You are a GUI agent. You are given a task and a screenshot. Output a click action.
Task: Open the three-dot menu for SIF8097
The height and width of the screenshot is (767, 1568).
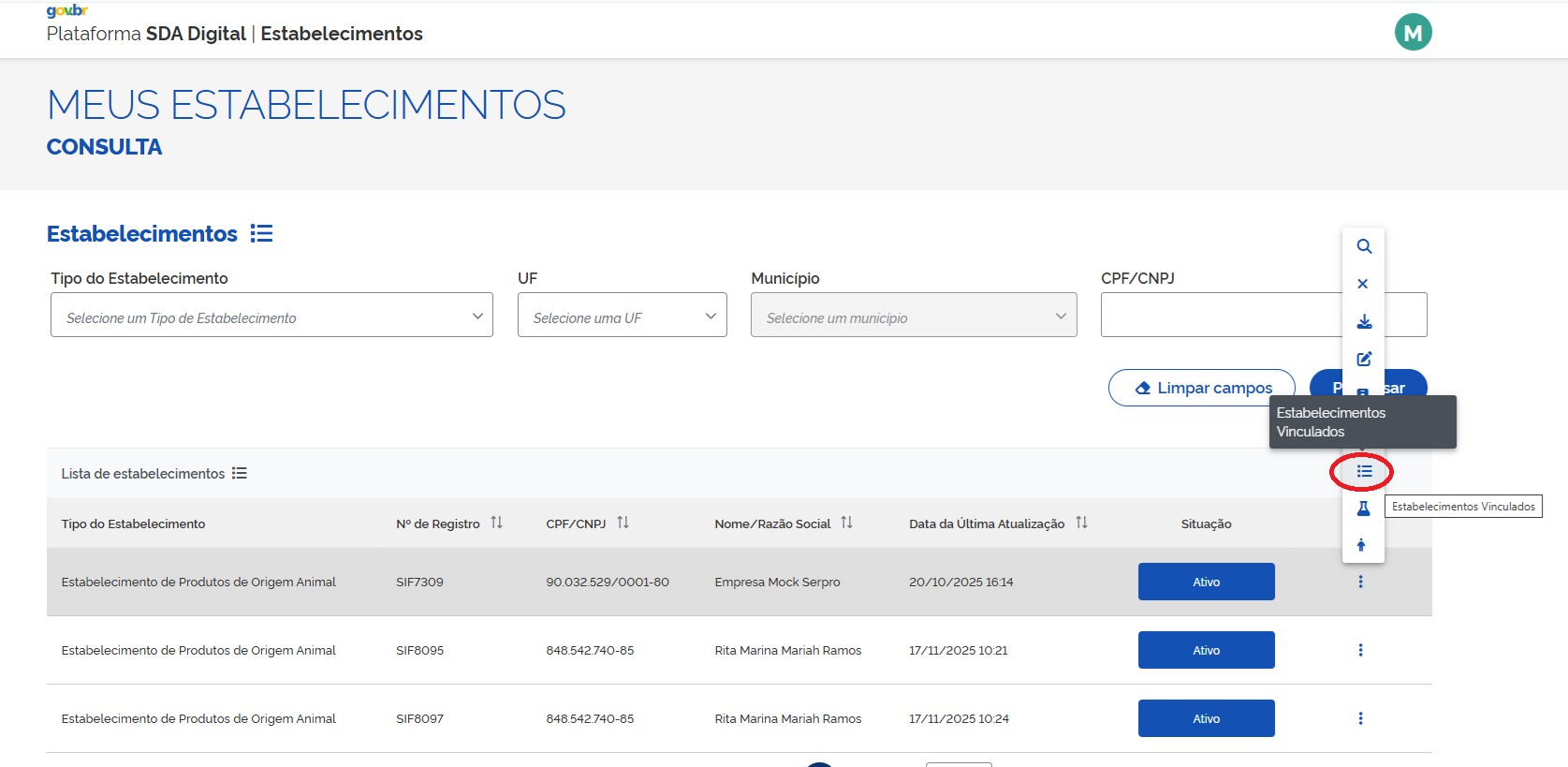click(1360, 718)
